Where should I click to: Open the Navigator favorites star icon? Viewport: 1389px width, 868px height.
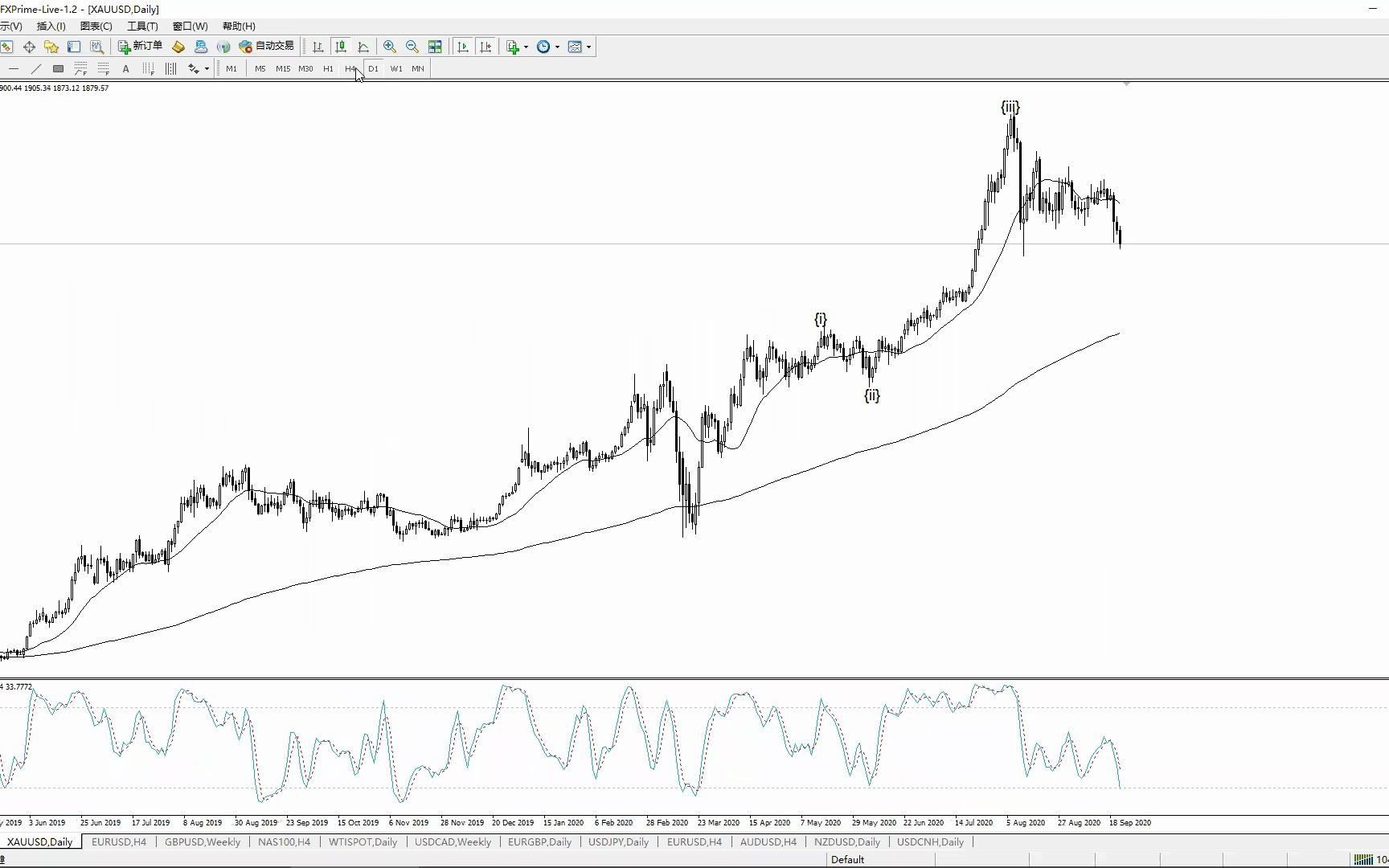[51, 47]
